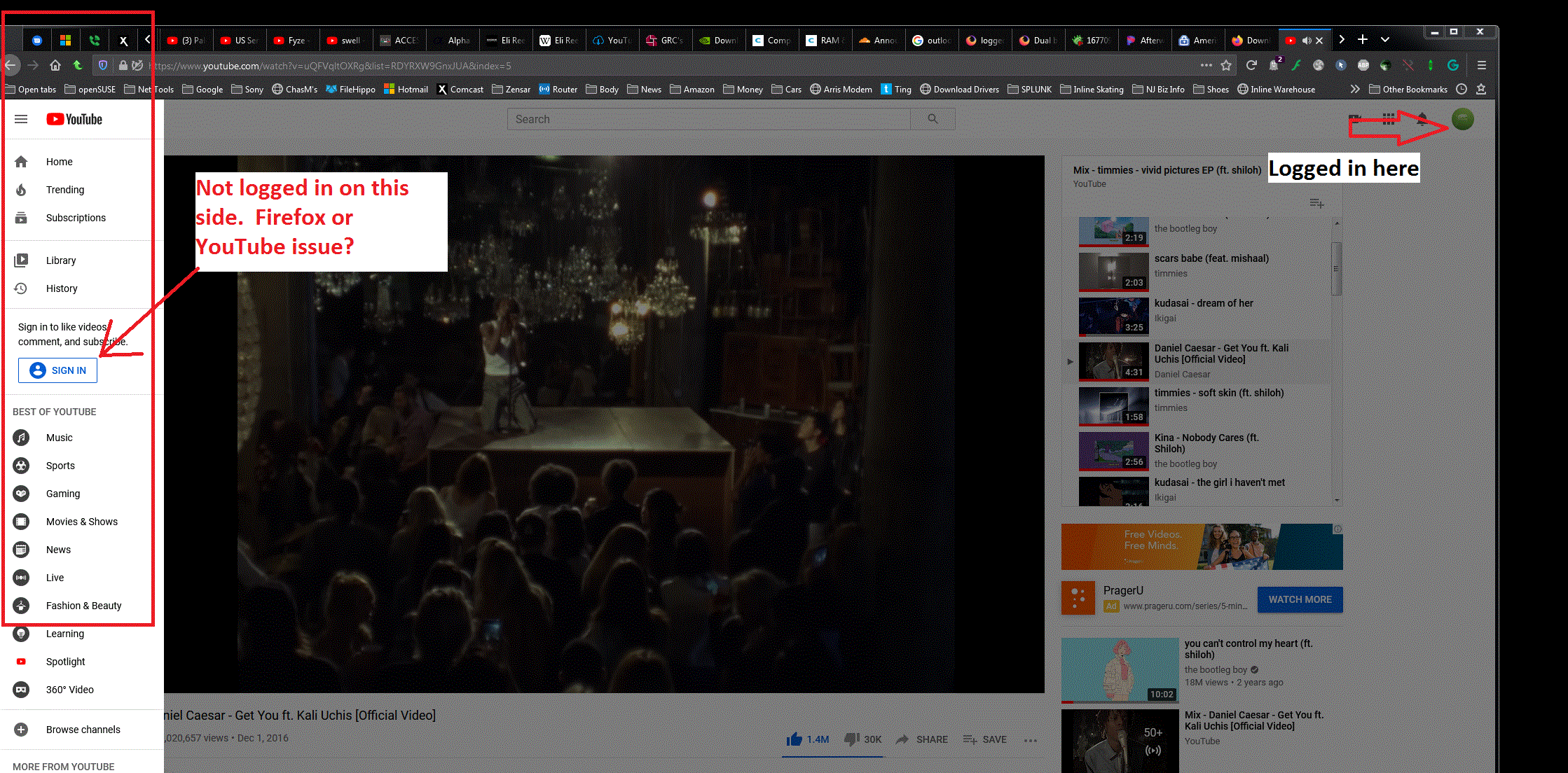The image size is (1568, 773).
Task: Click the thumbs up like icon
Action: pos(794,739)
